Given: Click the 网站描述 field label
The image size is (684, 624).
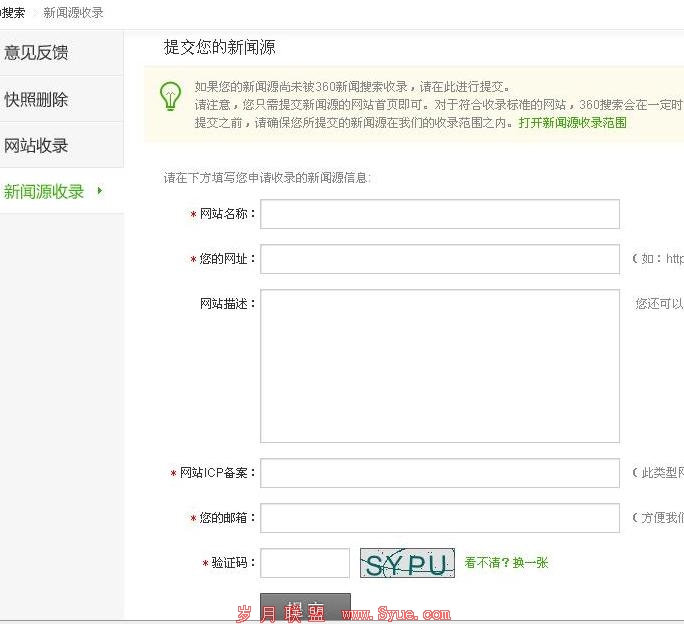Looking at the screenshot, I should (228, 304).
